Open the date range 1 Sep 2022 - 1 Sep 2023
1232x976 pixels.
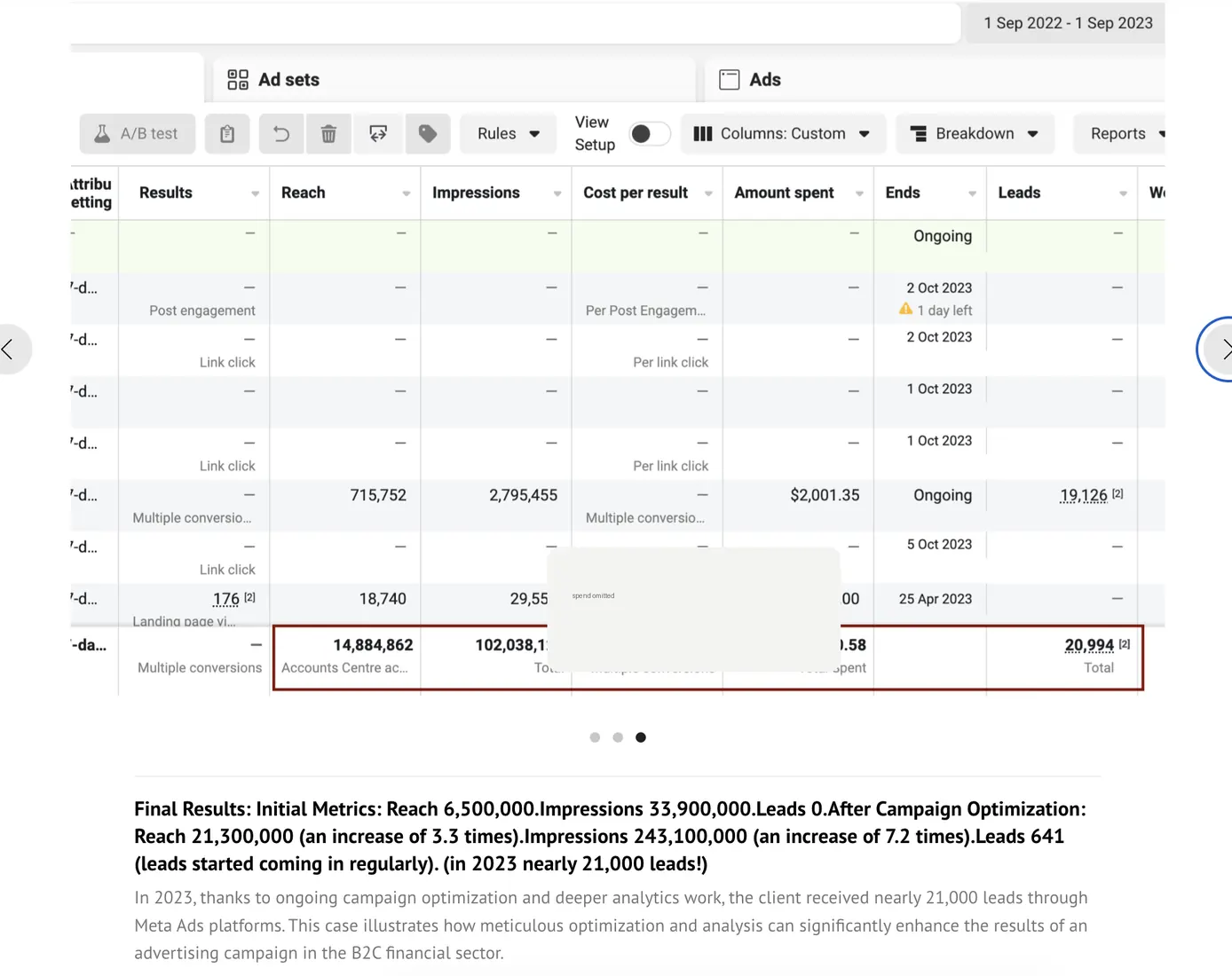click(1068, 23)
